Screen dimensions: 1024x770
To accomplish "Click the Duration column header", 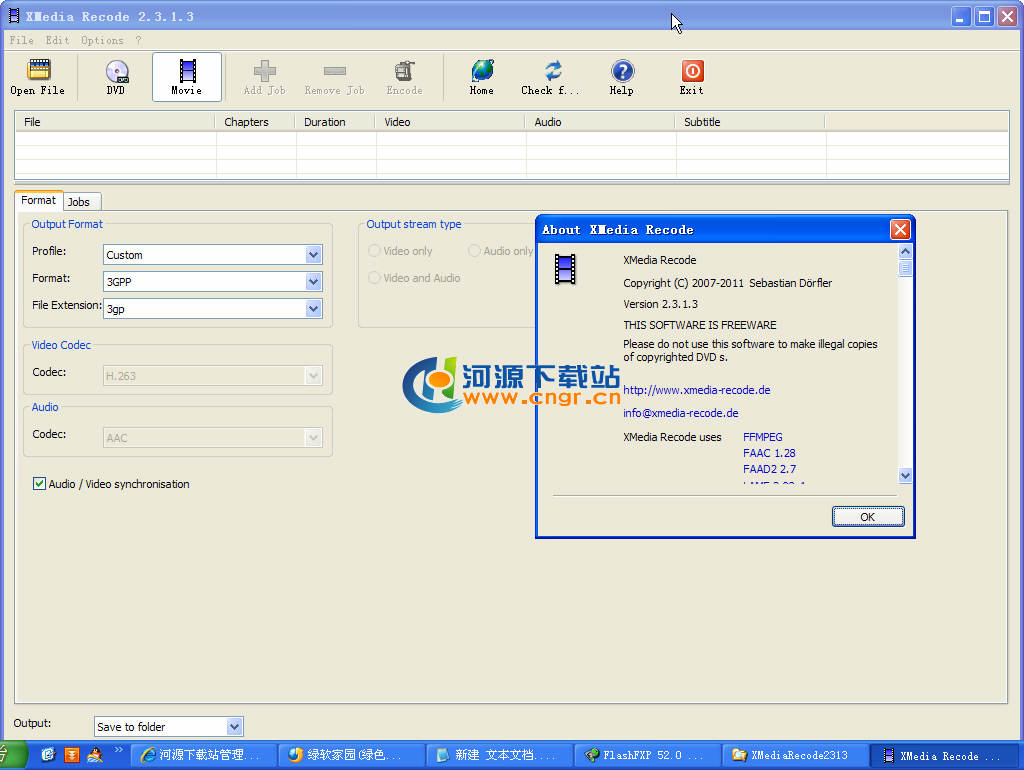I will 325,122.
